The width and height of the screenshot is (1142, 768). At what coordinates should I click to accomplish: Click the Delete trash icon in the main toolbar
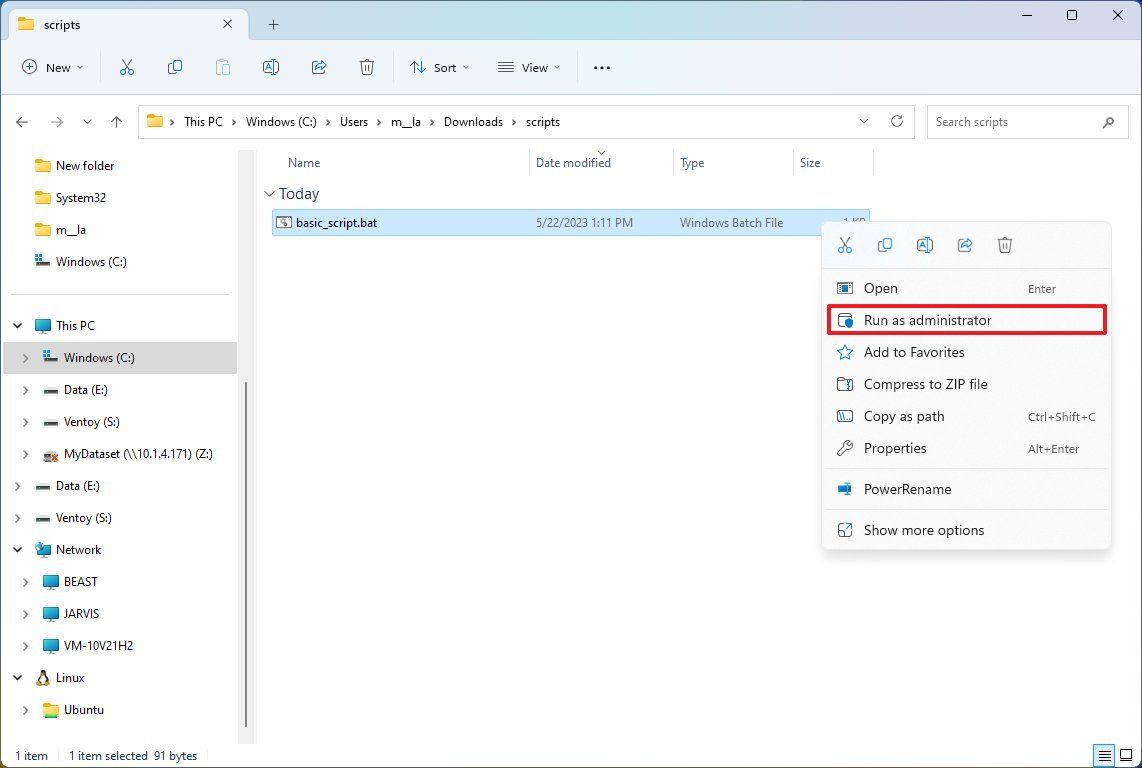[x=367, y=67]
